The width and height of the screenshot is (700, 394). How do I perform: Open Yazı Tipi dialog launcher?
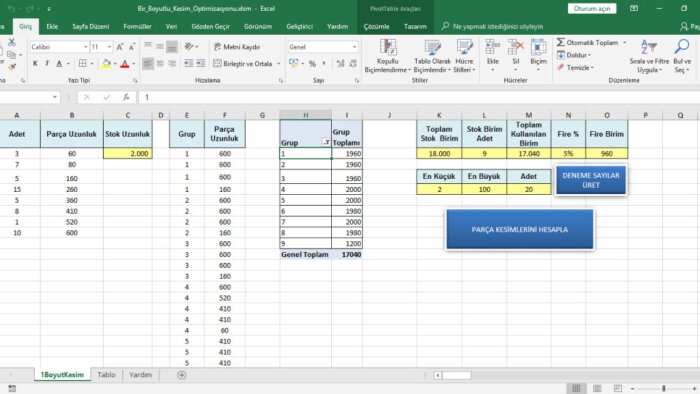[x=135, y=81]
